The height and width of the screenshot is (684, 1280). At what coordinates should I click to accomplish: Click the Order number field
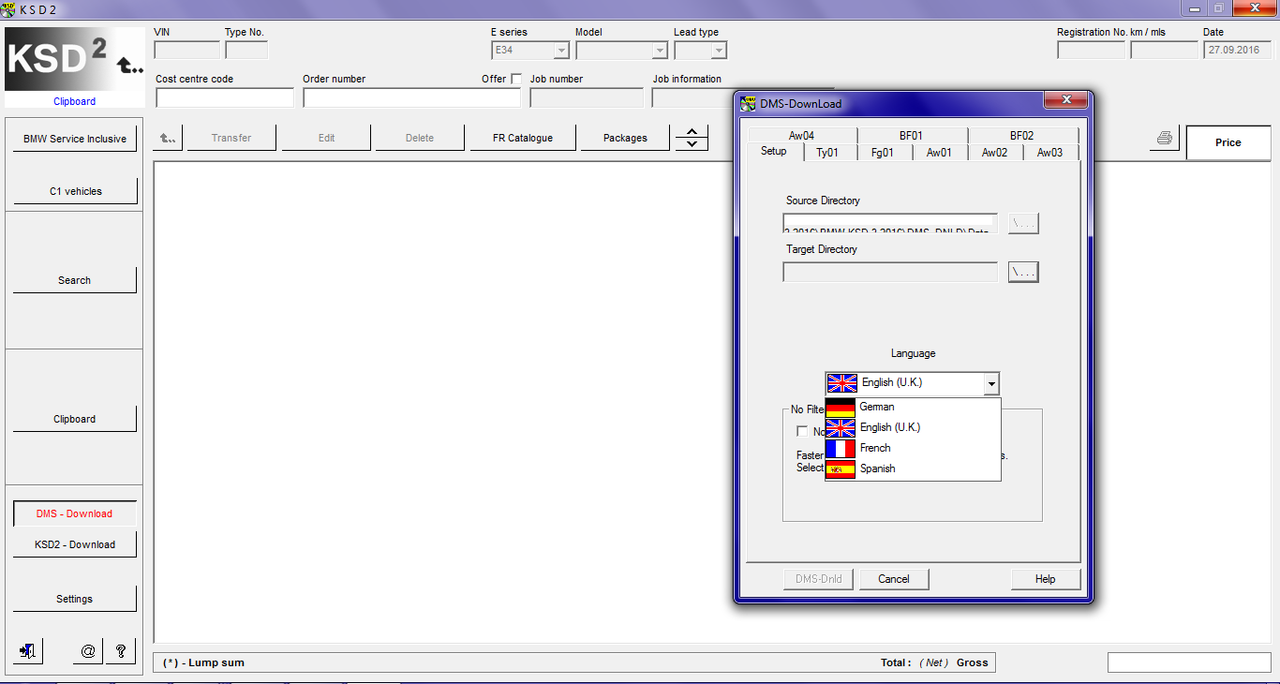click(412, 98)
